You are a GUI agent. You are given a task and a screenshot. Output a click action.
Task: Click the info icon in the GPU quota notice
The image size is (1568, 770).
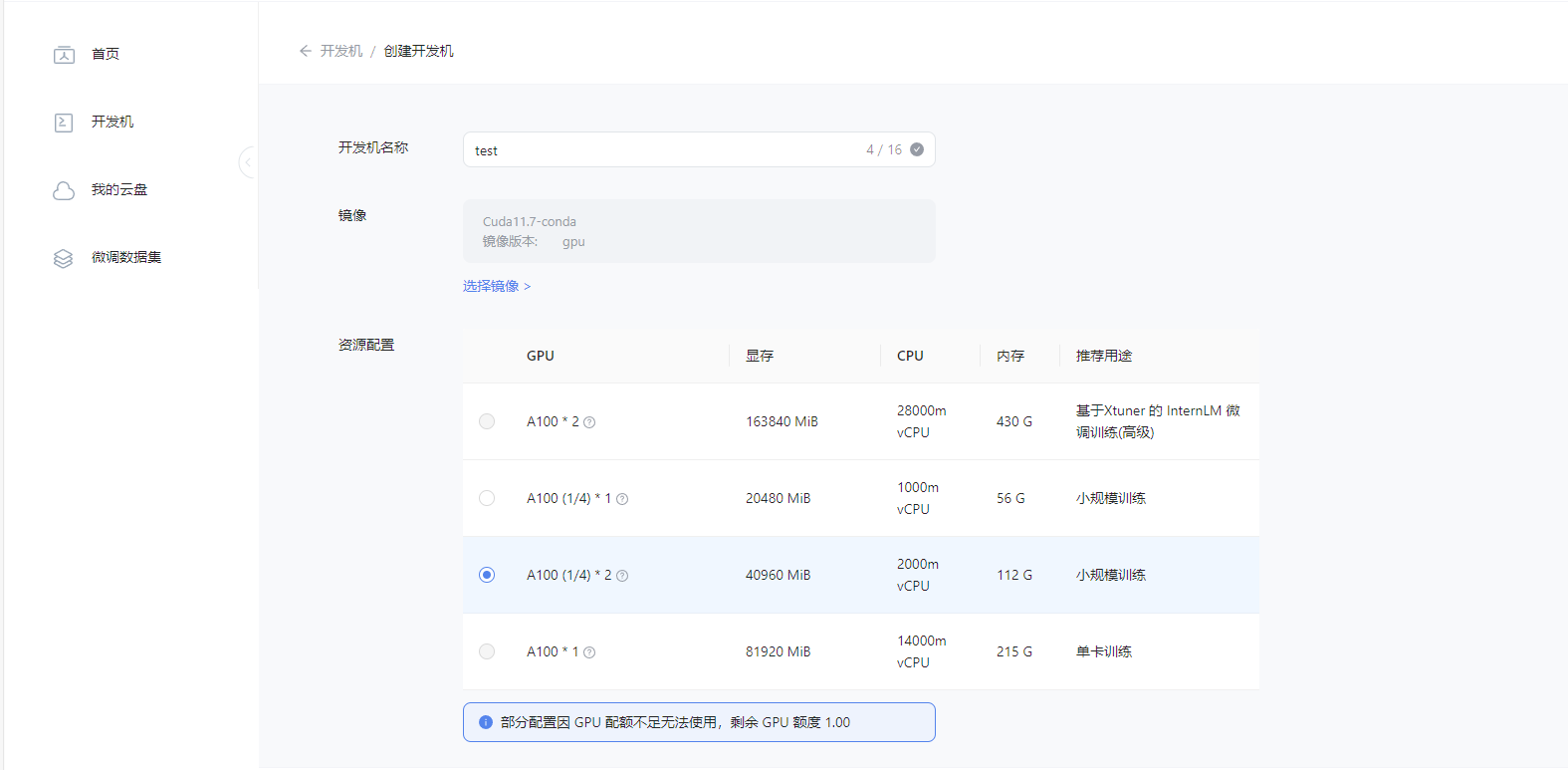(486, 722)
